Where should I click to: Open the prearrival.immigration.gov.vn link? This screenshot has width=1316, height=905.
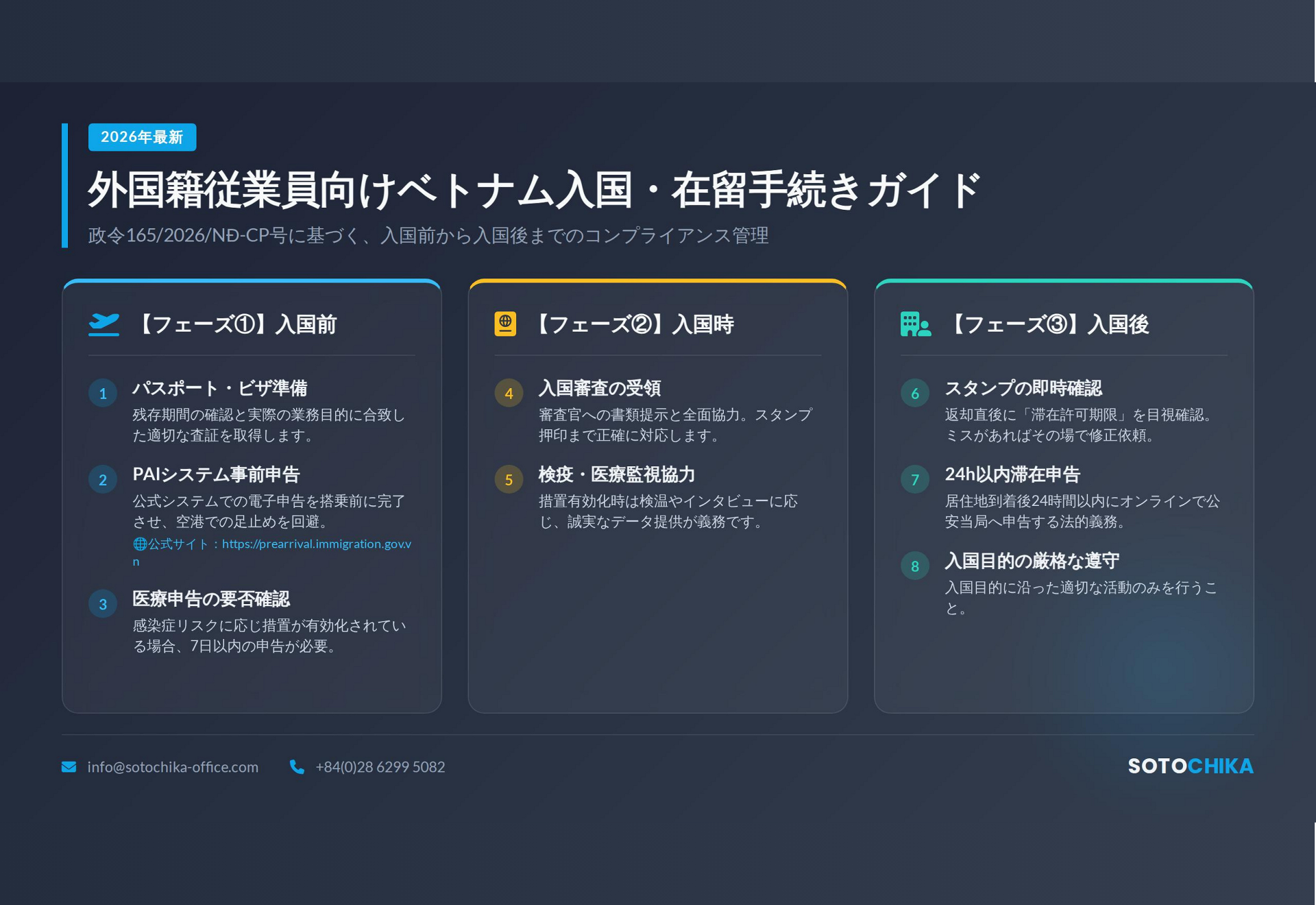[x=317, y=544]
